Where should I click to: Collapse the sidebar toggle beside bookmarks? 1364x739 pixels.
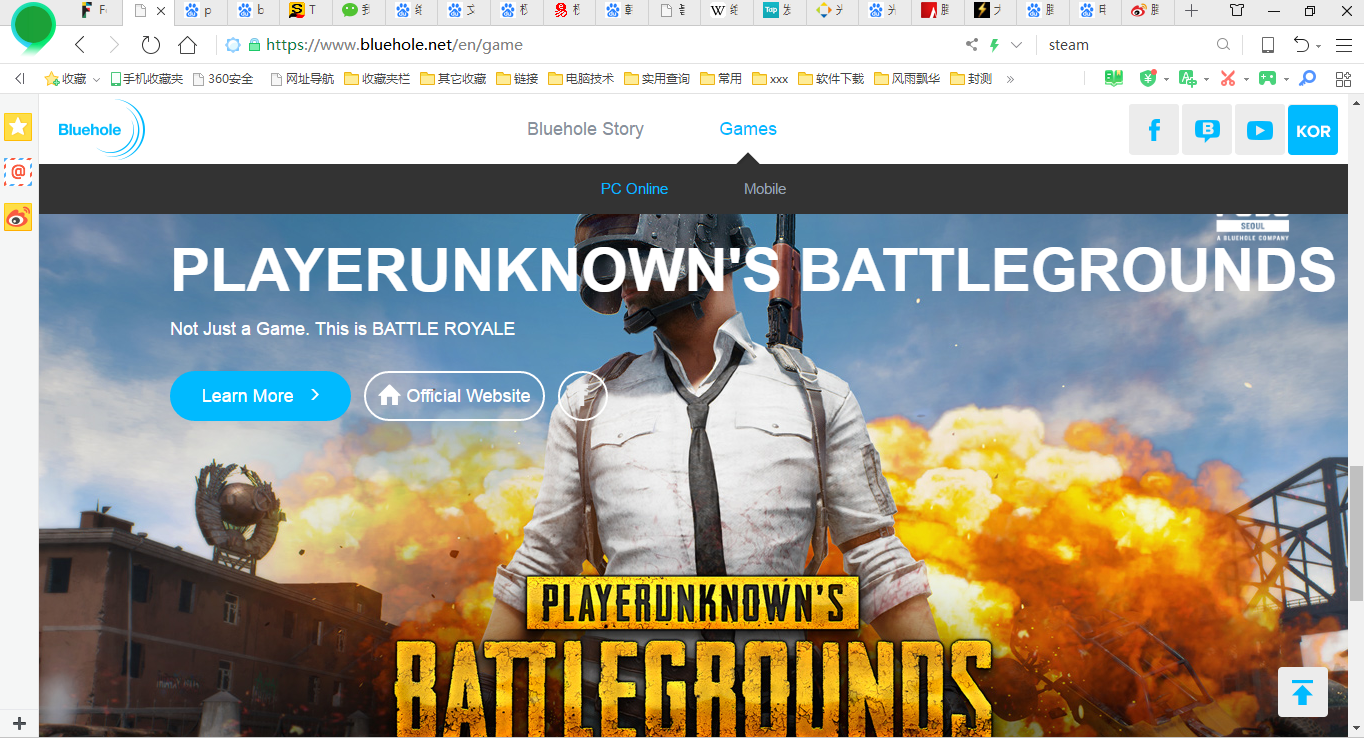(19, 78)
